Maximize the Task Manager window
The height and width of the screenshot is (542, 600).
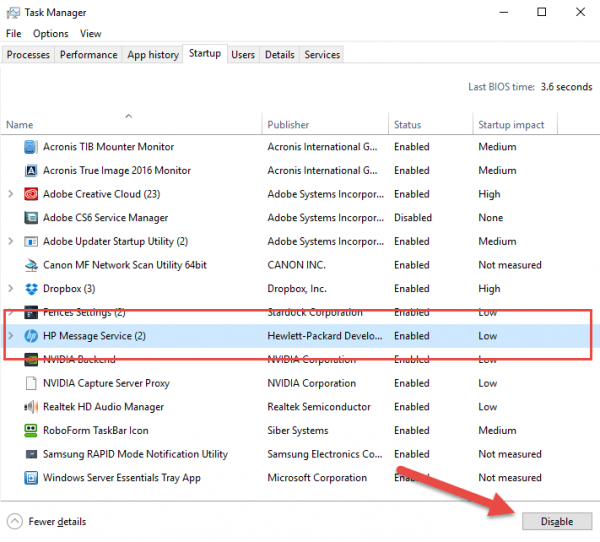click(541, 12)
